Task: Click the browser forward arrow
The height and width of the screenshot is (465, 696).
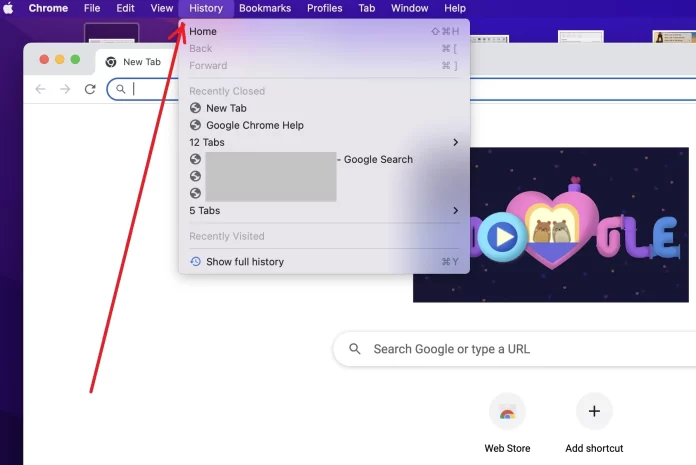Action: tap(65, 89)
